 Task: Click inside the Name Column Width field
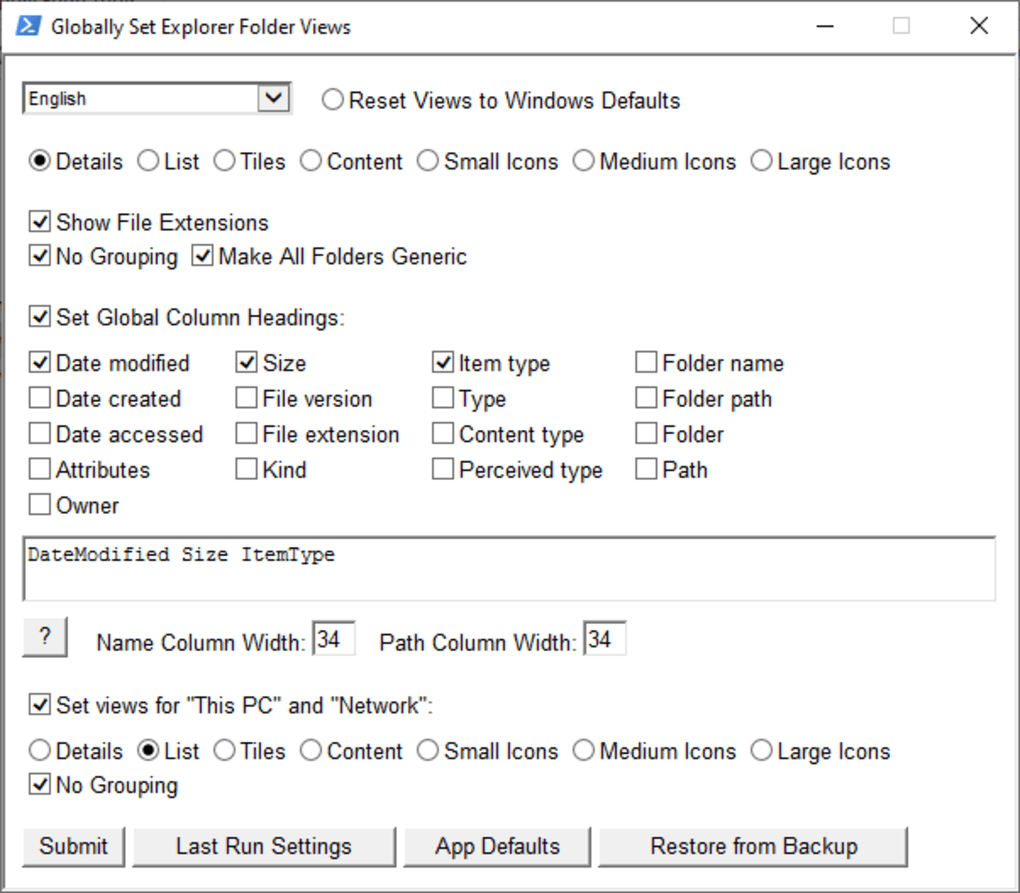(333, 639)
